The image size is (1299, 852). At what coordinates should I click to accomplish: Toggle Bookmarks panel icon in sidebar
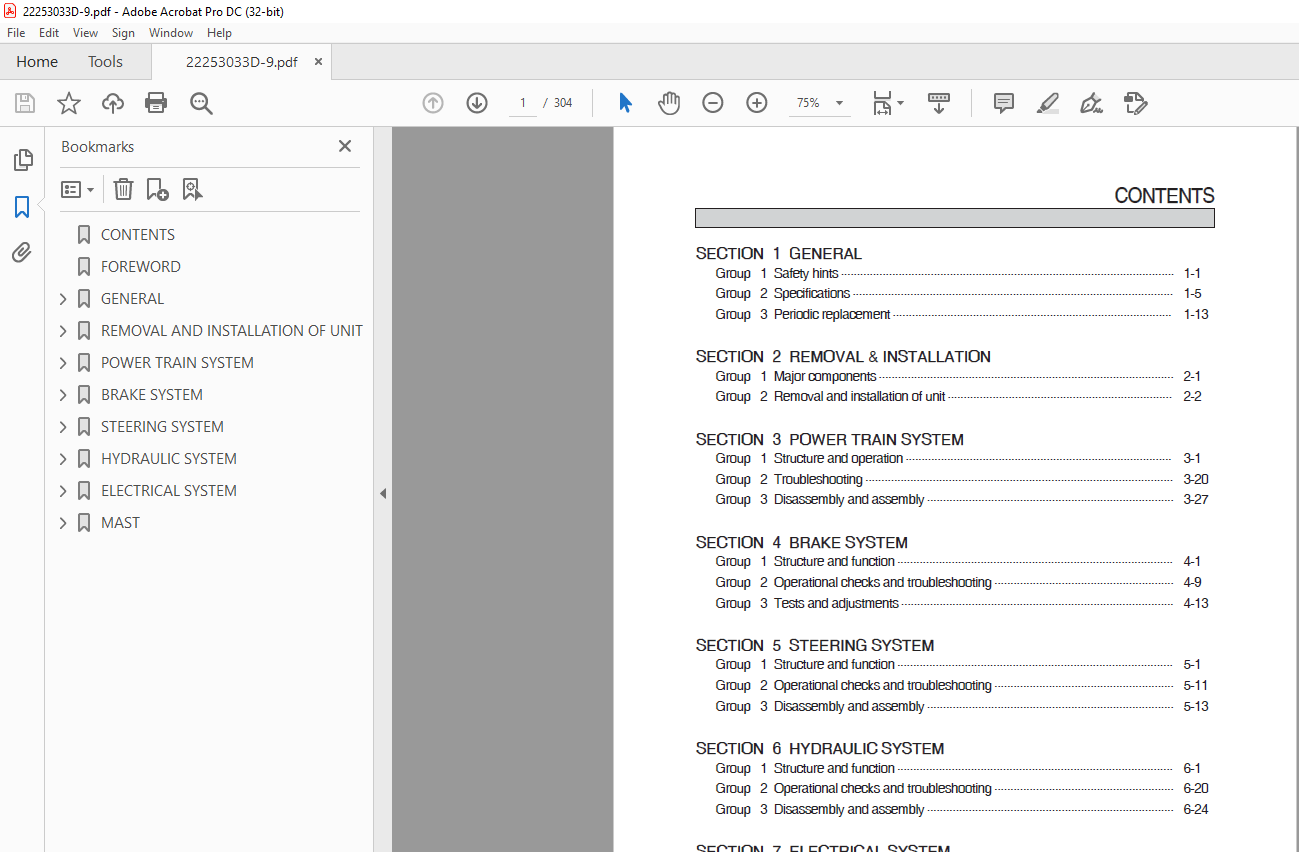pos(22,207)
